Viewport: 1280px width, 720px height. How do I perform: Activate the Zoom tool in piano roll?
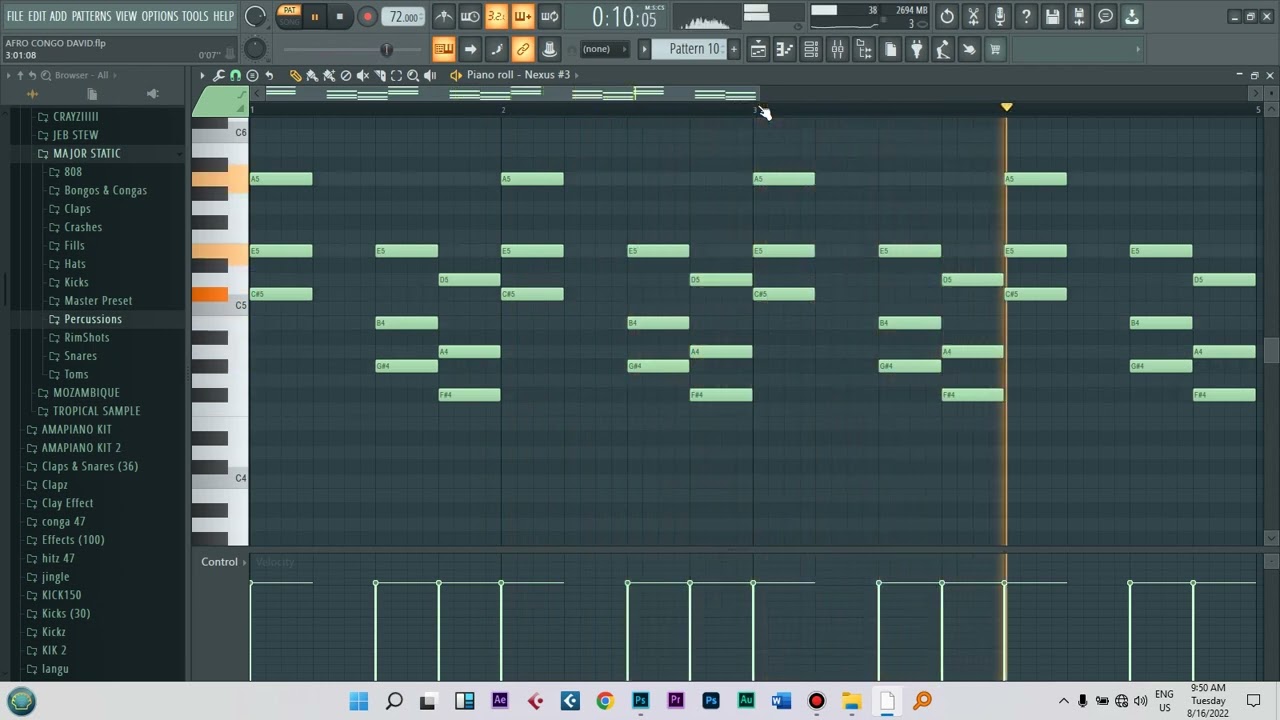pyautogui.click(x=413, y=75)
